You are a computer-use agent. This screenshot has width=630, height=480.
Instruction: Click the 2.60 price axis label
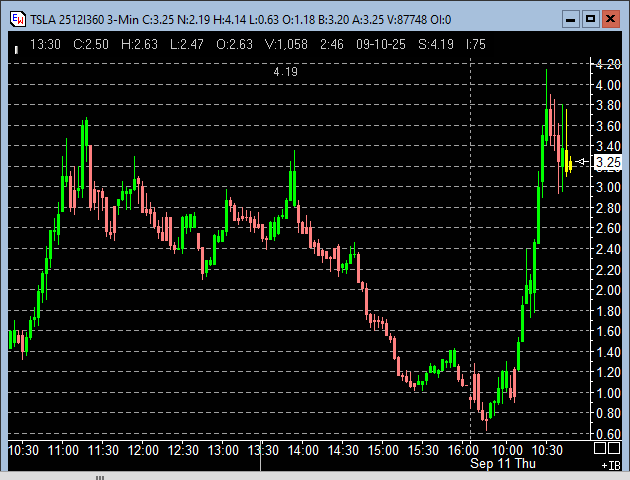point(608,229)
